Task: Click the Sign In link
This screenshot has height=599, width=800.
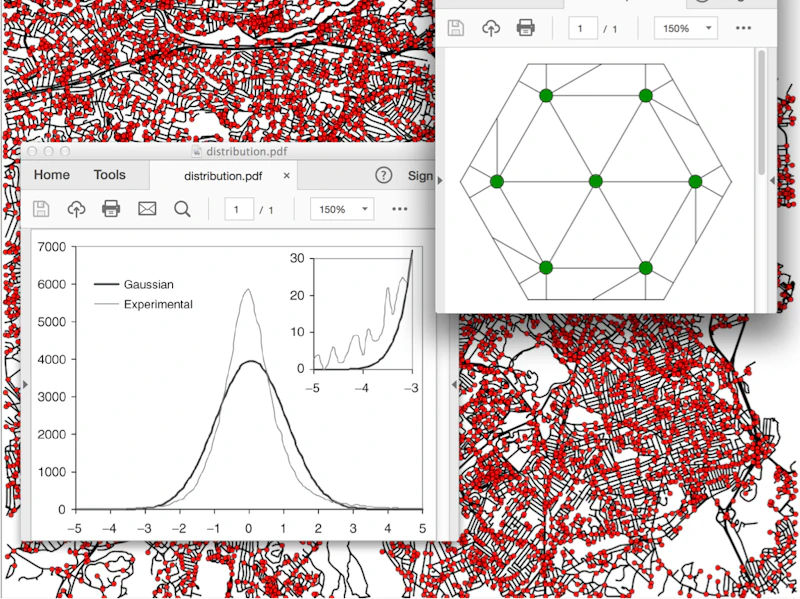Action: point(420,176)
